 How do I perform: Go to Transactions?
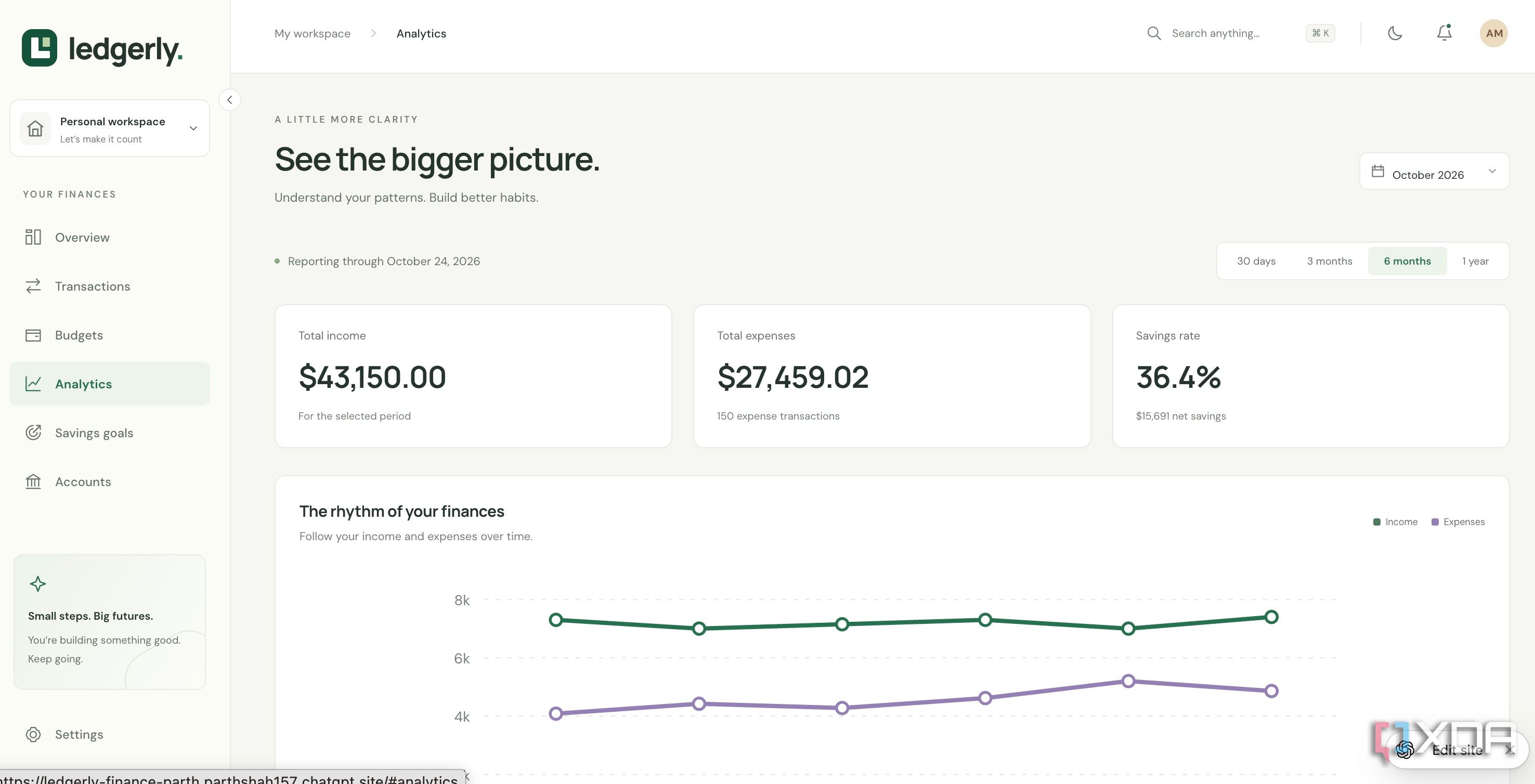click(x=110, y=286)
